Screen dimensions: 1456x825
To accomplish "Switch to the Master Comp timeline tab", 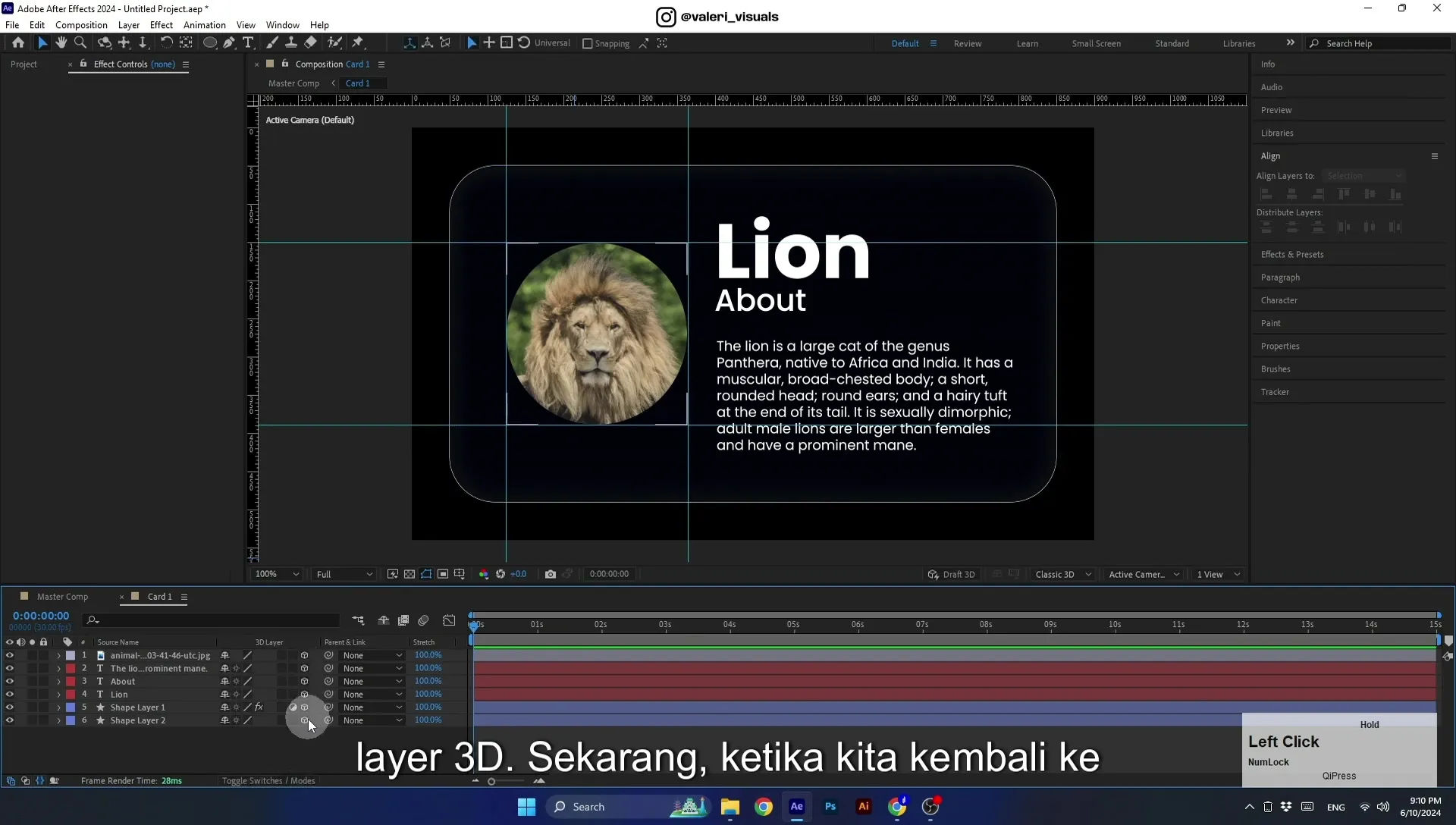I will click(x=62, y=597).
